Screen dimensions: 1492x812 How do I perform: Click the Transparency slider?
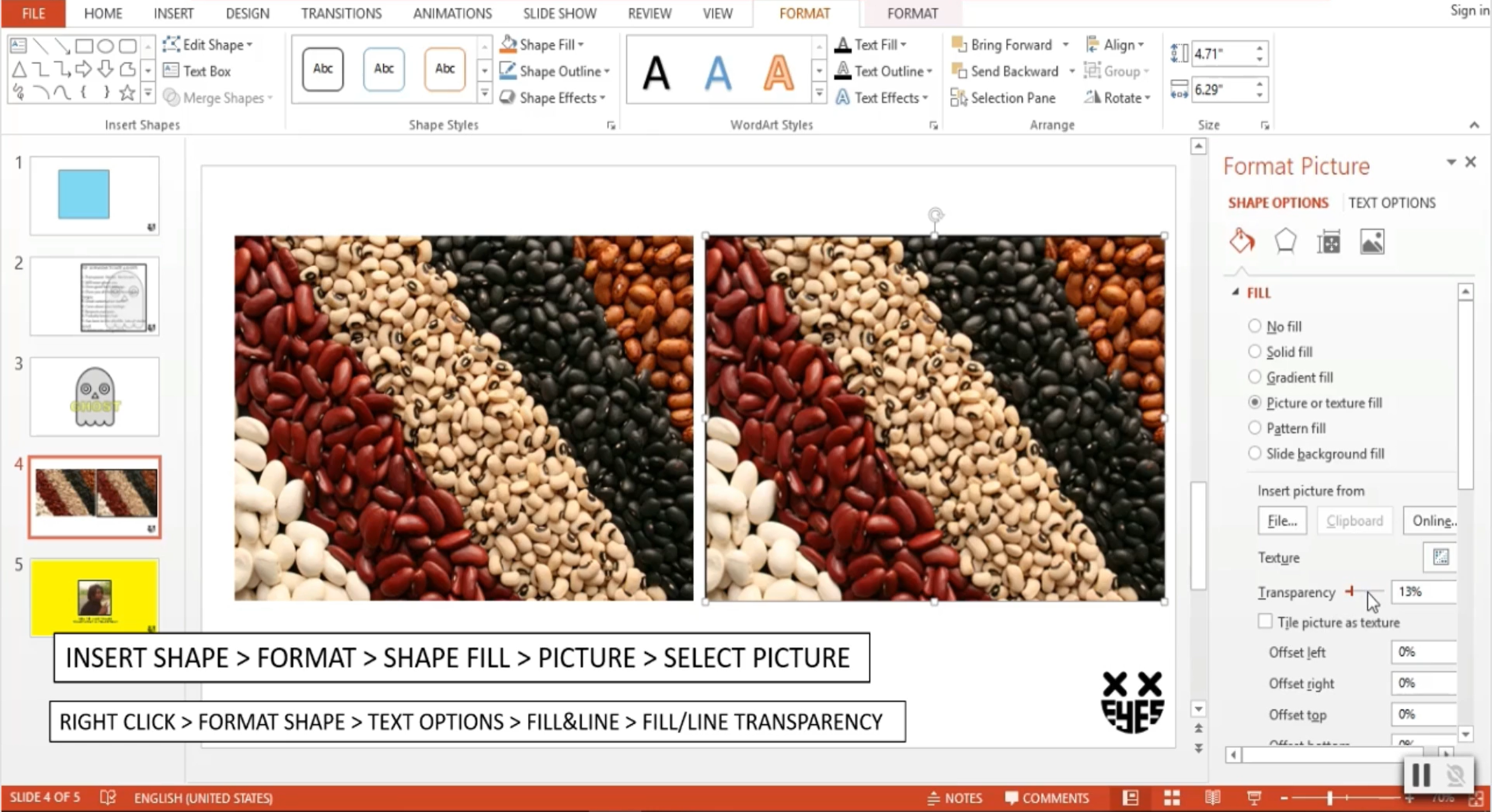pyautogui.click(x=1365, y=591)
